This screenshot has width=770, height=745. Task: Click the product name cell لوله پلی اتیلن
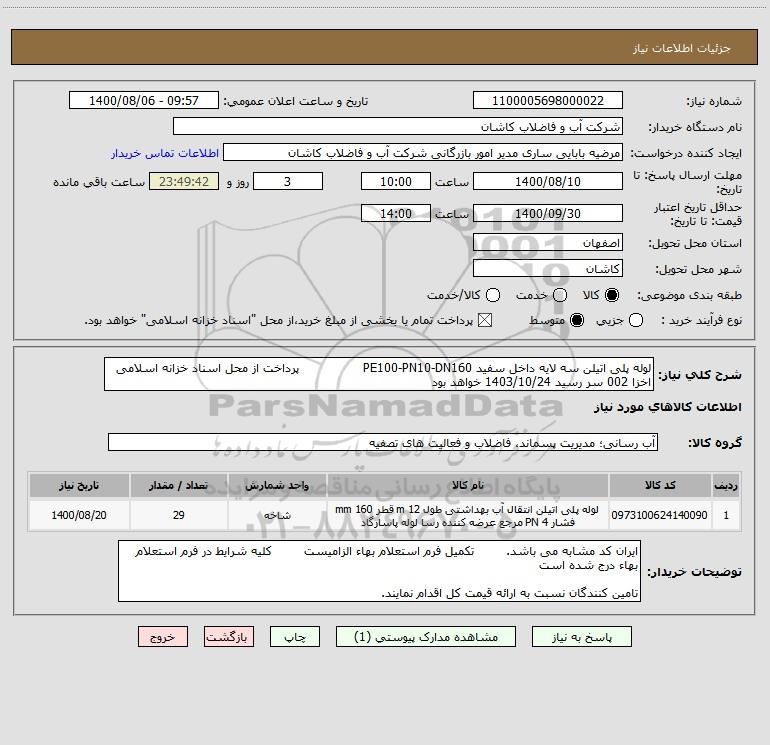tap(468, 515)
